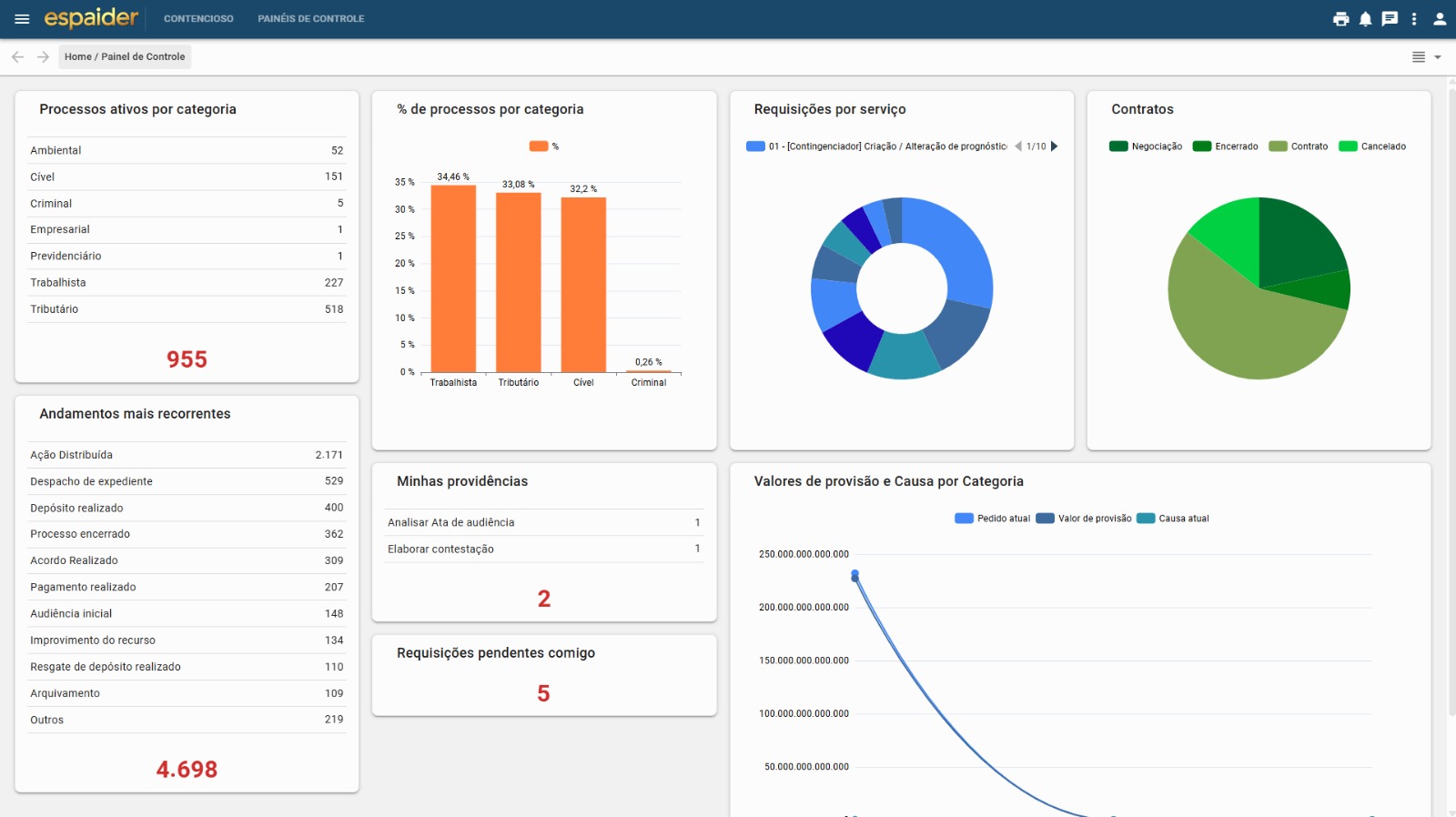Click the espaider logo
1456x817 pixels.
[91, 18]
